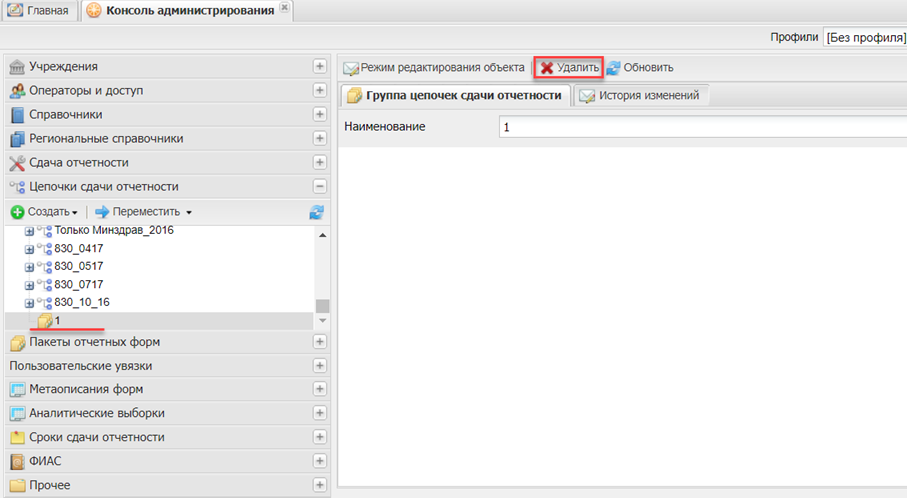The height and width of the screenshot is (498, 907).
Task: Click the green plus Создать icon
Action: [17, 212]
